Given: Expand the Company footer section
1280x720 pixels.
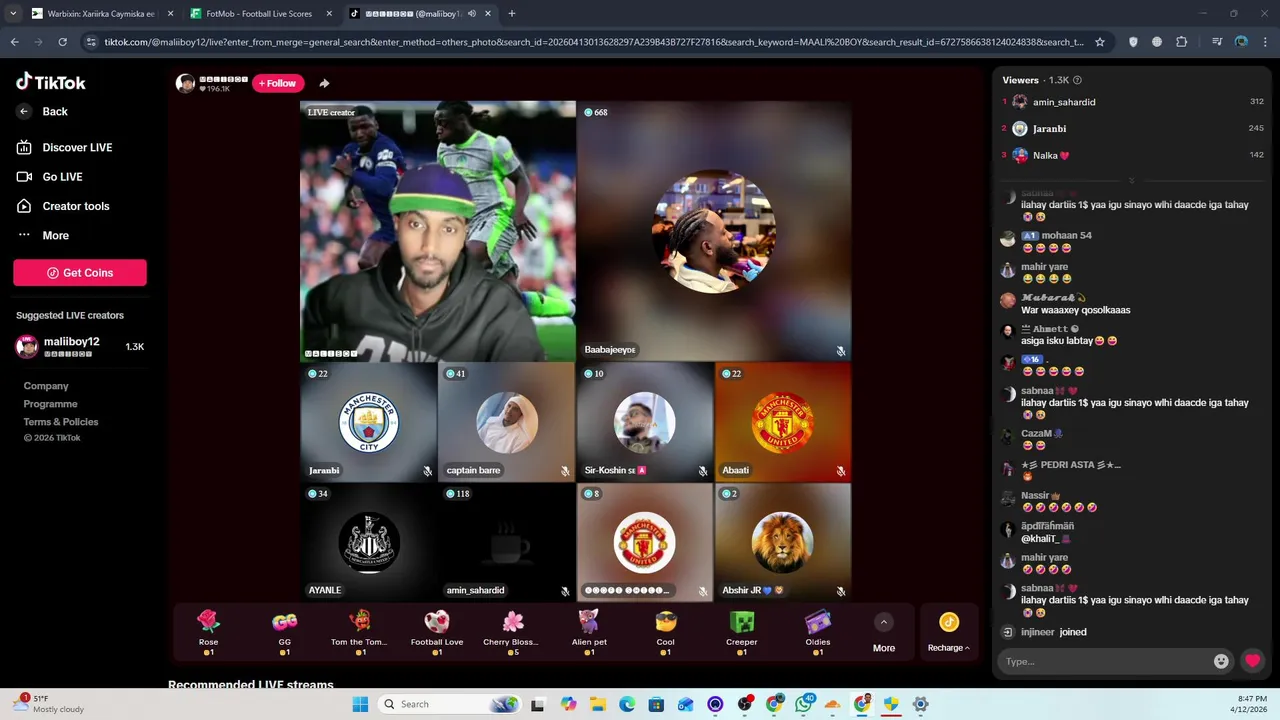Looking at the screenshot, I should point(46,386).
